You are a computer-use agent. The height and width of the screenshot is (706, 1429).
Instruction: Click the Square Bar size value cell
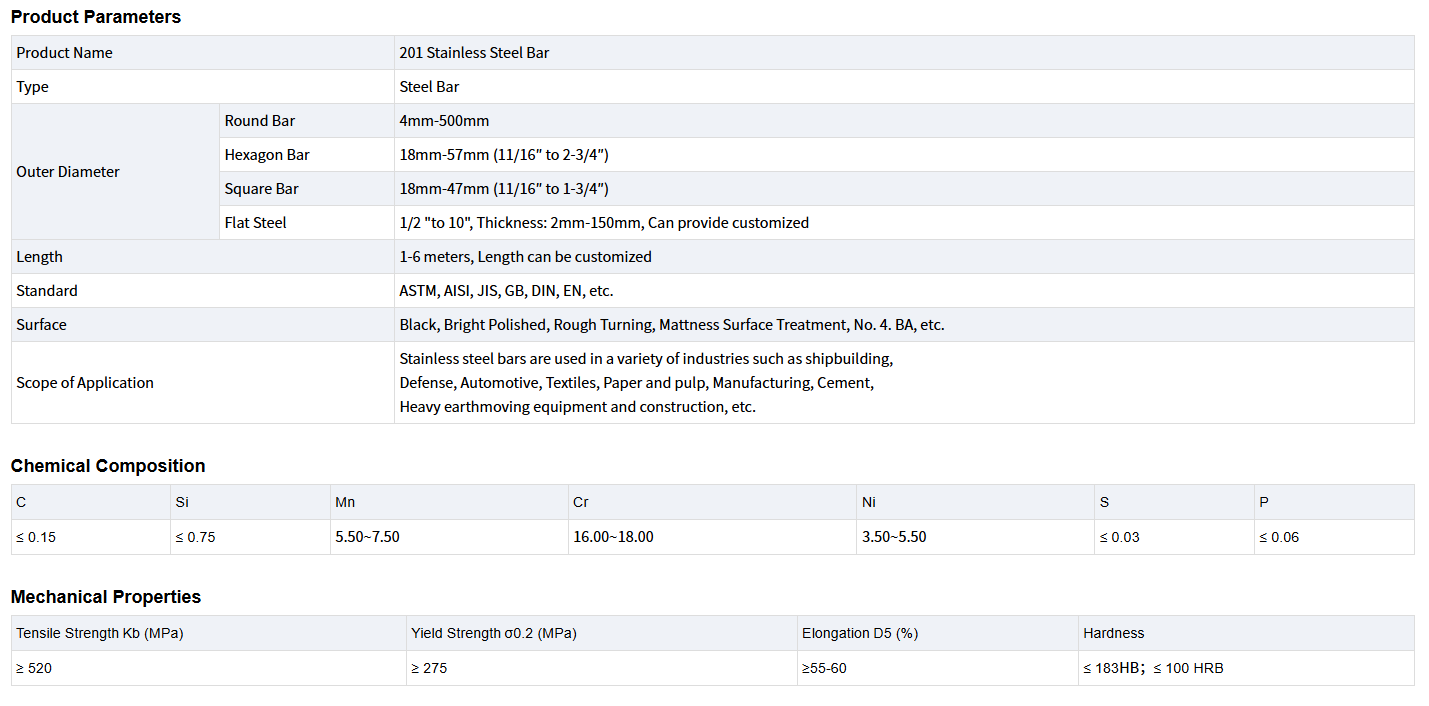(x=503, y=189)
